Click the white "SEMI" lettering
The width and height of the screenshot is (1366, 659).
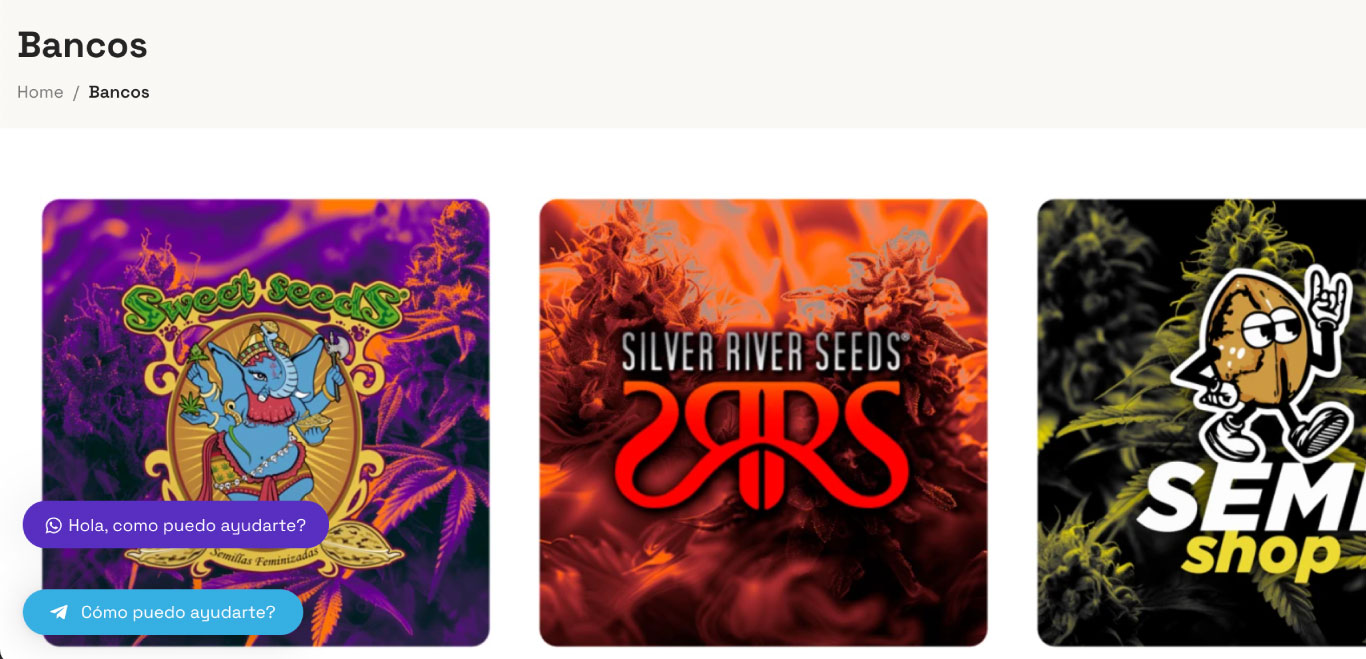pos(1252,498)
